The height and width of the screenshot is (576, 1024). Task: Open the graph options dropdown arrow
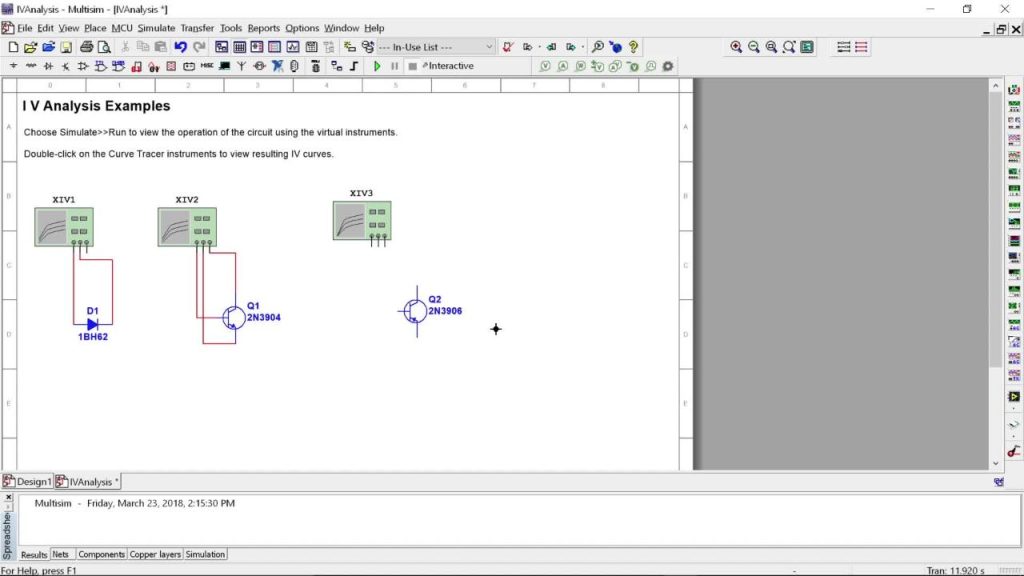tap(540, 47)
